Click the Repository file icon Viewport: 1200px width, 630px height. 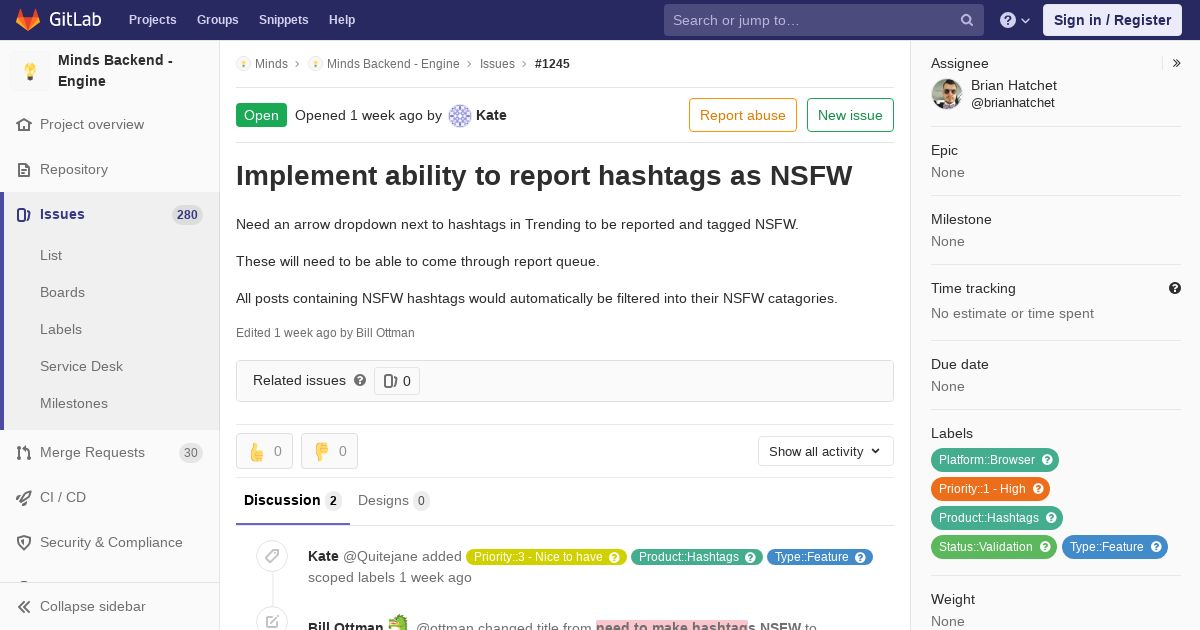point(24,170)
